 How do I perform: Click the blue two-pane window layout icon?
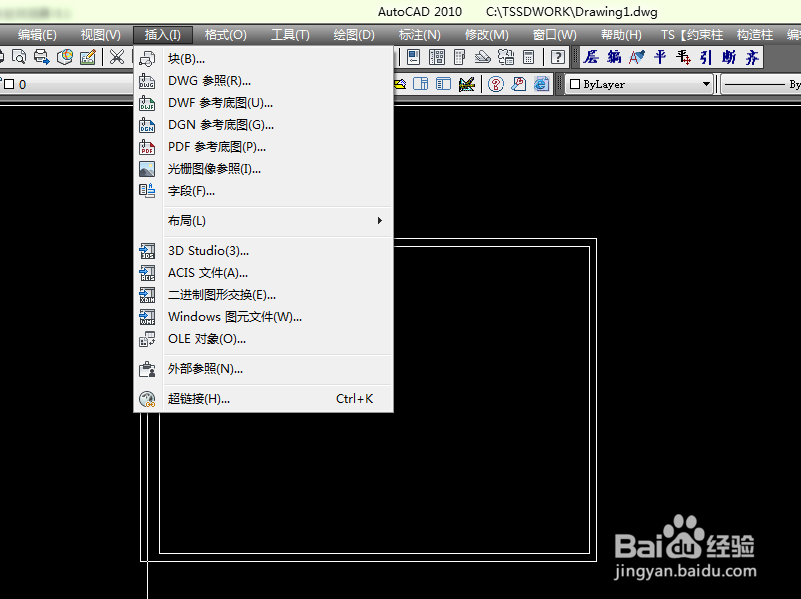point(420,84)
